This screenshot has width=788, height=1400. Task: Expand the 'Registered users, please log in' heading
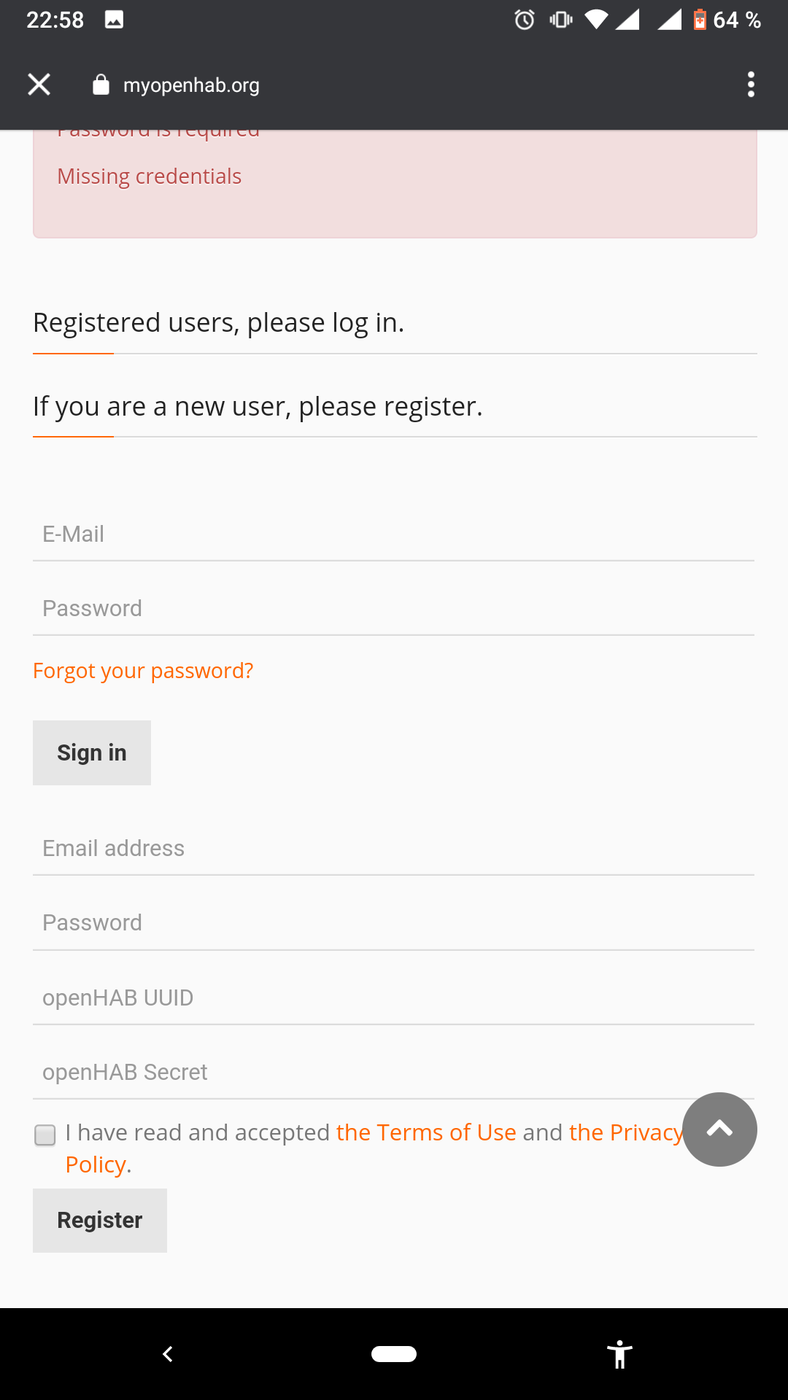pyautogui.click(x=218, y=323)
